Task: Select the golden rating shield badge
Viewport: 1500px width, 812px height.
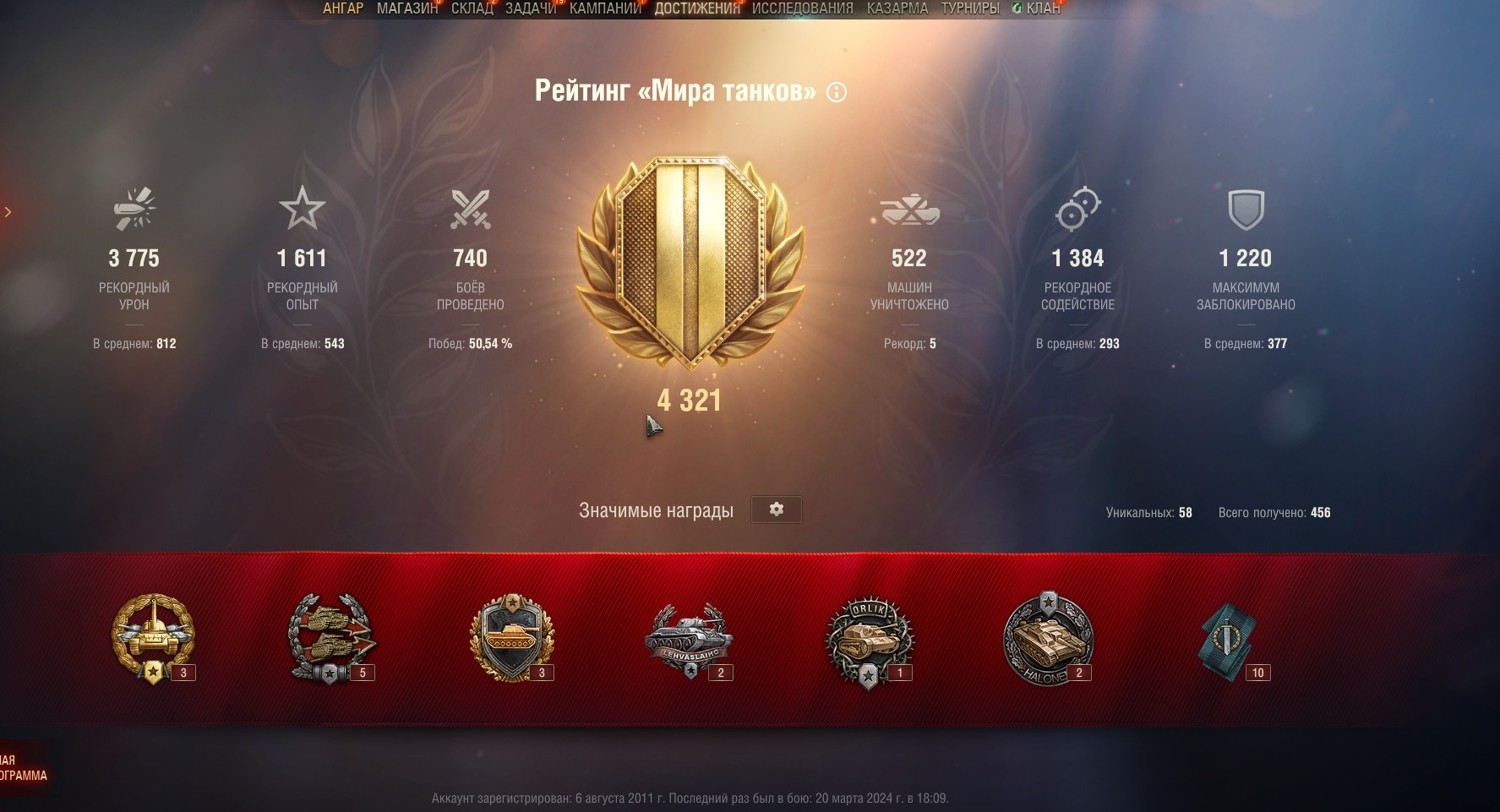Action: 690,262
